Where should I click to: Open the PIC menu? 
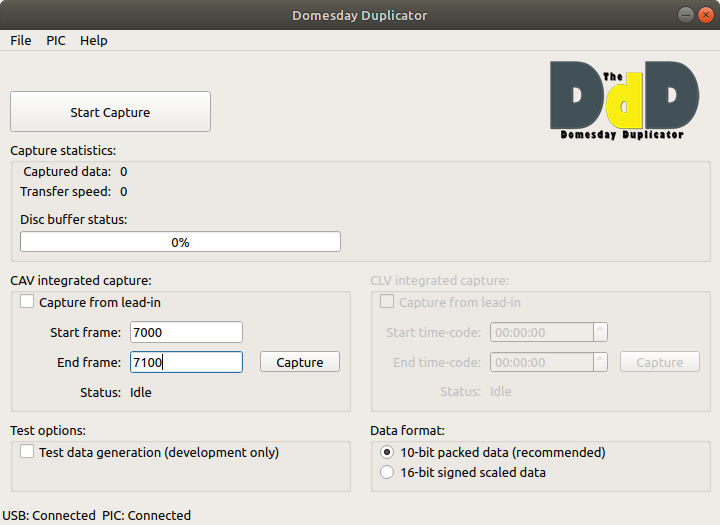coord(56,40)
